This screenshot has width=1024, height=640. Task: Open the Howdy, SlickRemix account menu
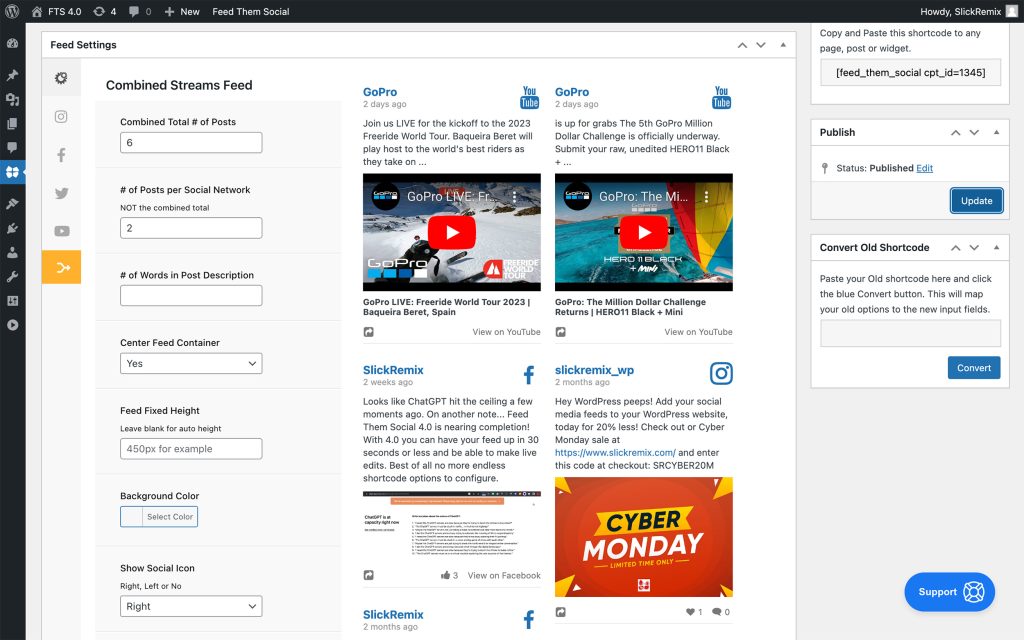tap(968, 11)
